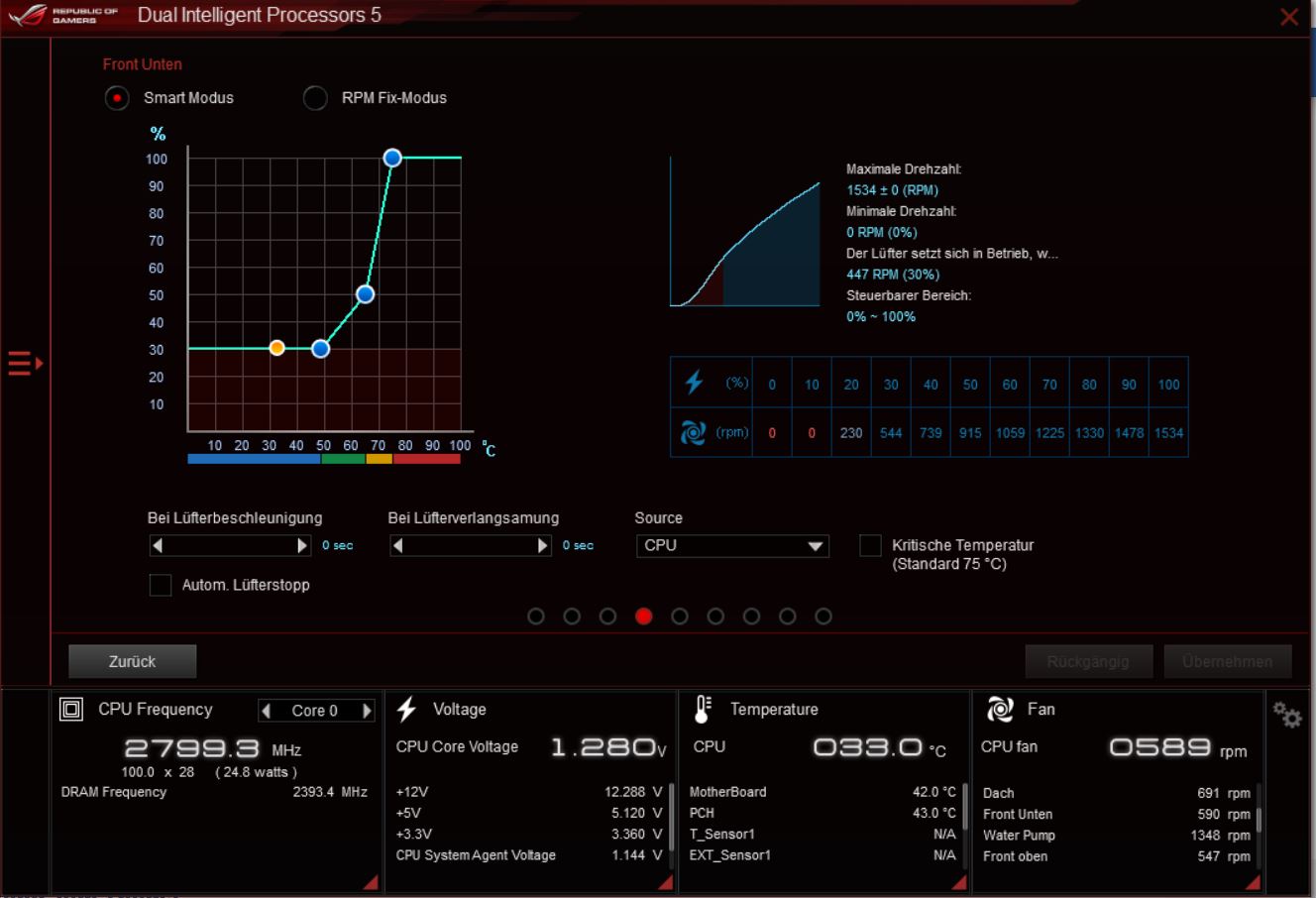Screen dimensions: 1316x898
Task: Click the 230 rpm table cell
Action: (x=851, y=432)
